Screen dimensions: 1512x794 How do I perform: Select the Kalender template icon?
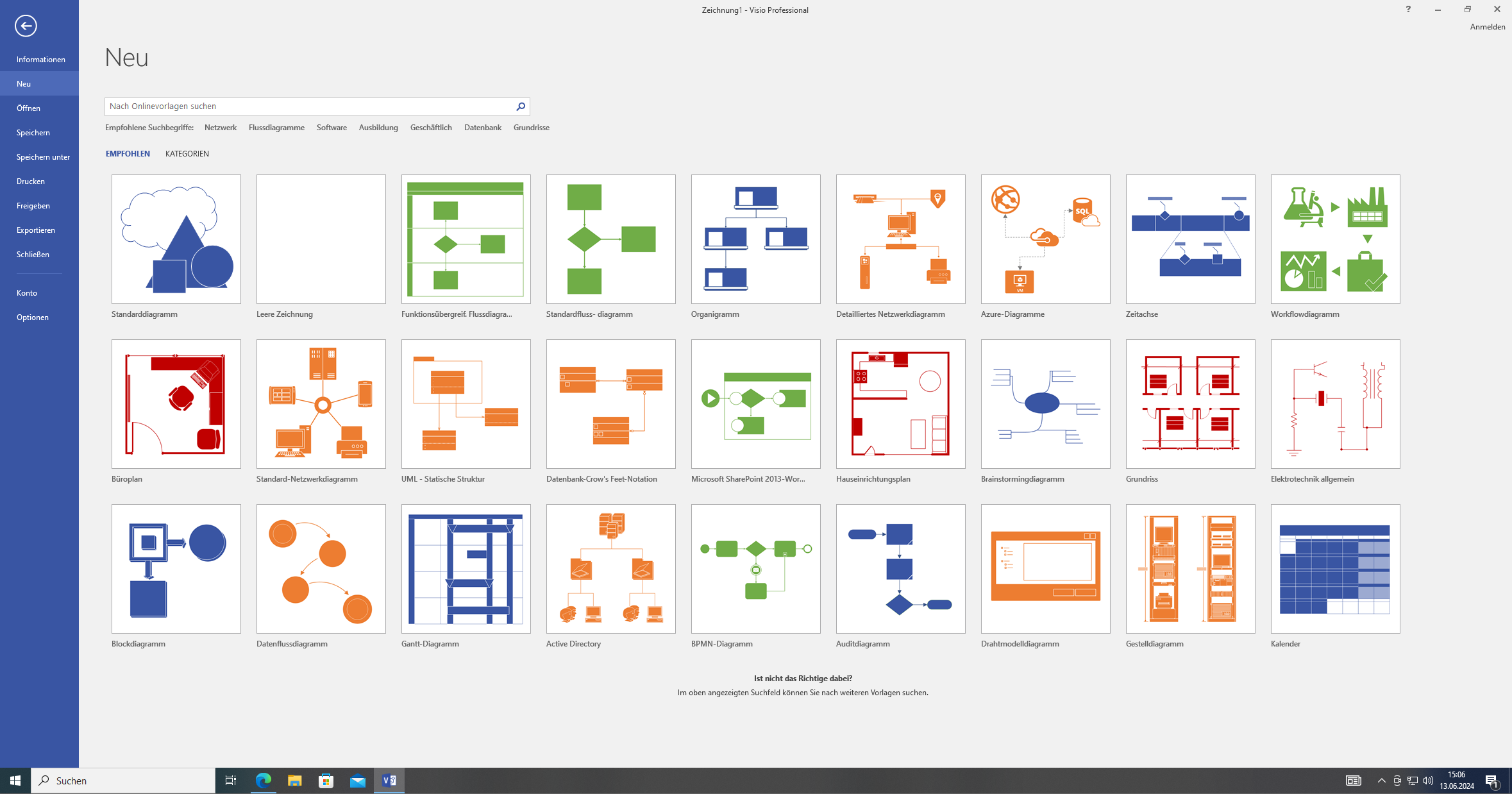click(x=1336, y=569)
